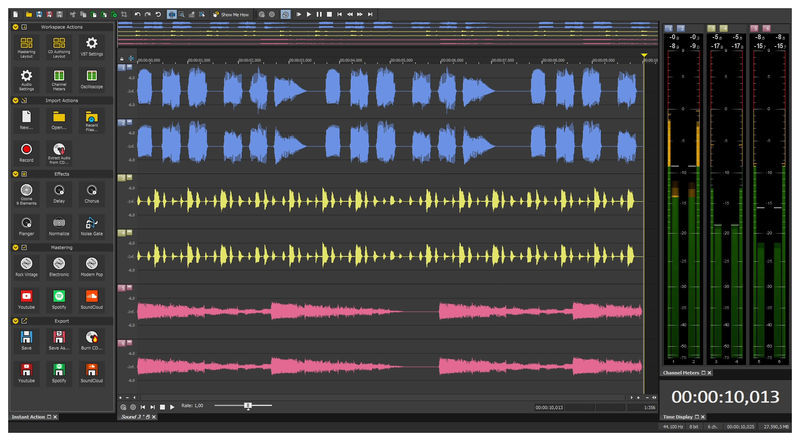The image size is (800, 441).
Task: Toggle the yellow track's first channel button
Action: pos(121,177)
